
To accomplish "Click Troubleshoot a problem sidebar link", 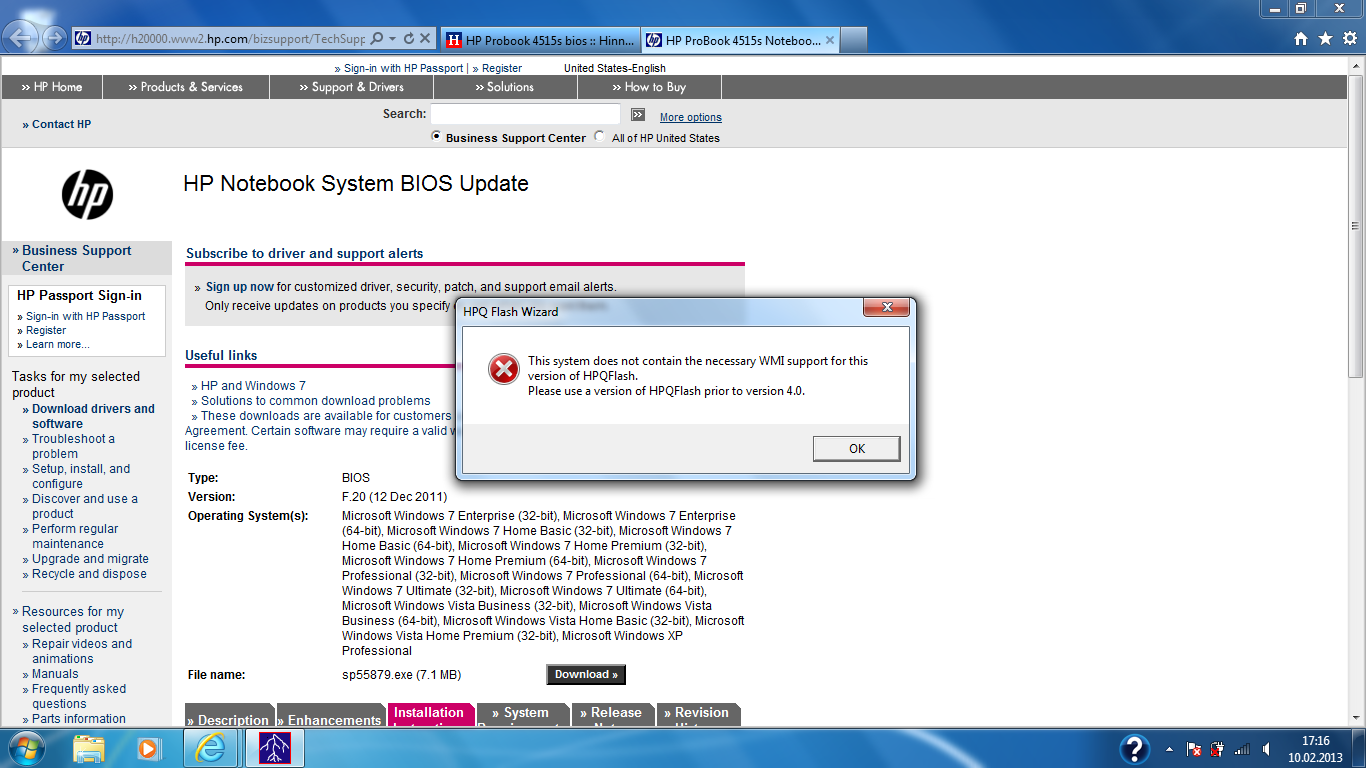I will click(73, 446).
